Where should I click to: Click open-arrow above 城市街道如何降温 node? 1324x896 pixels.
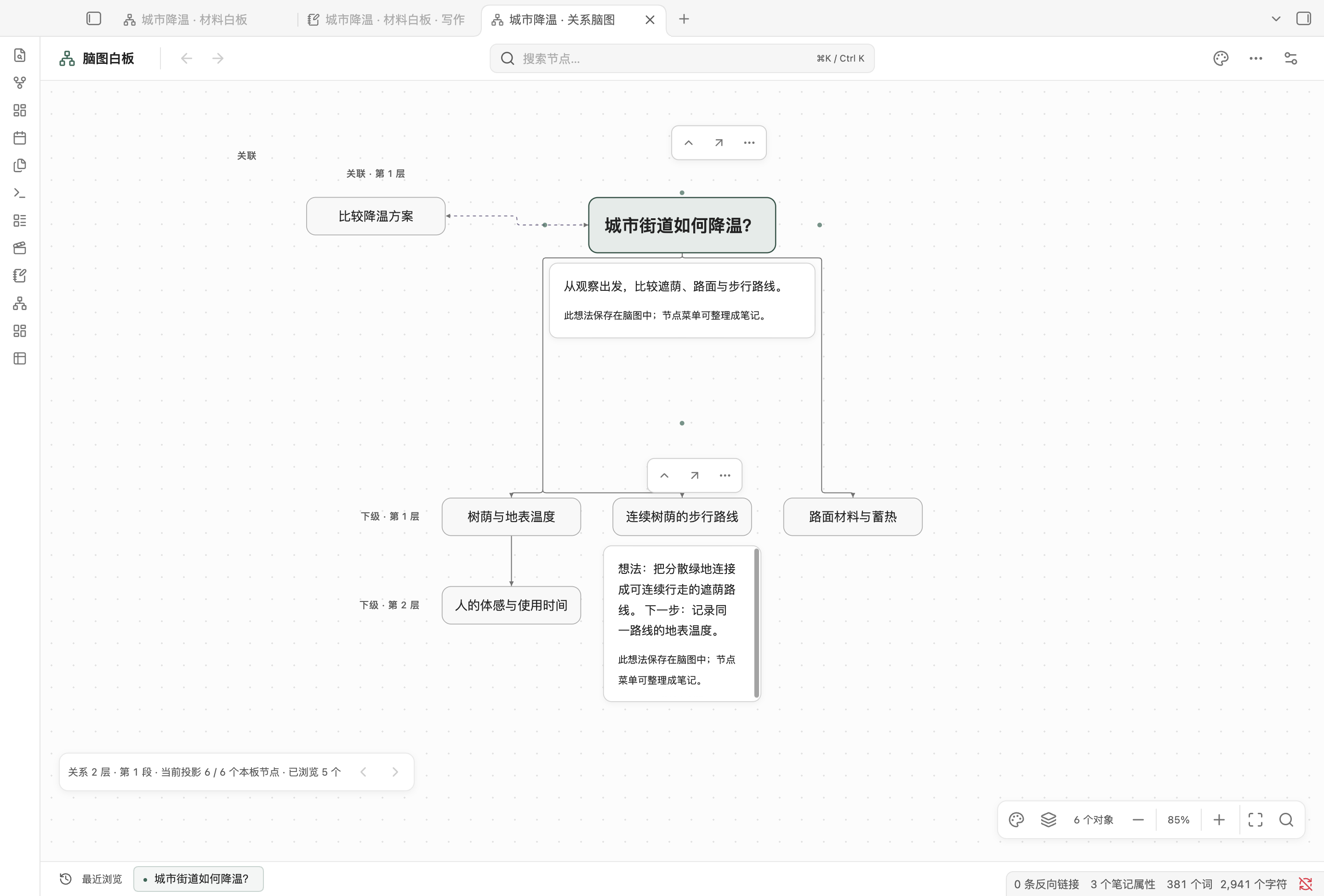[x=719, y=143]
